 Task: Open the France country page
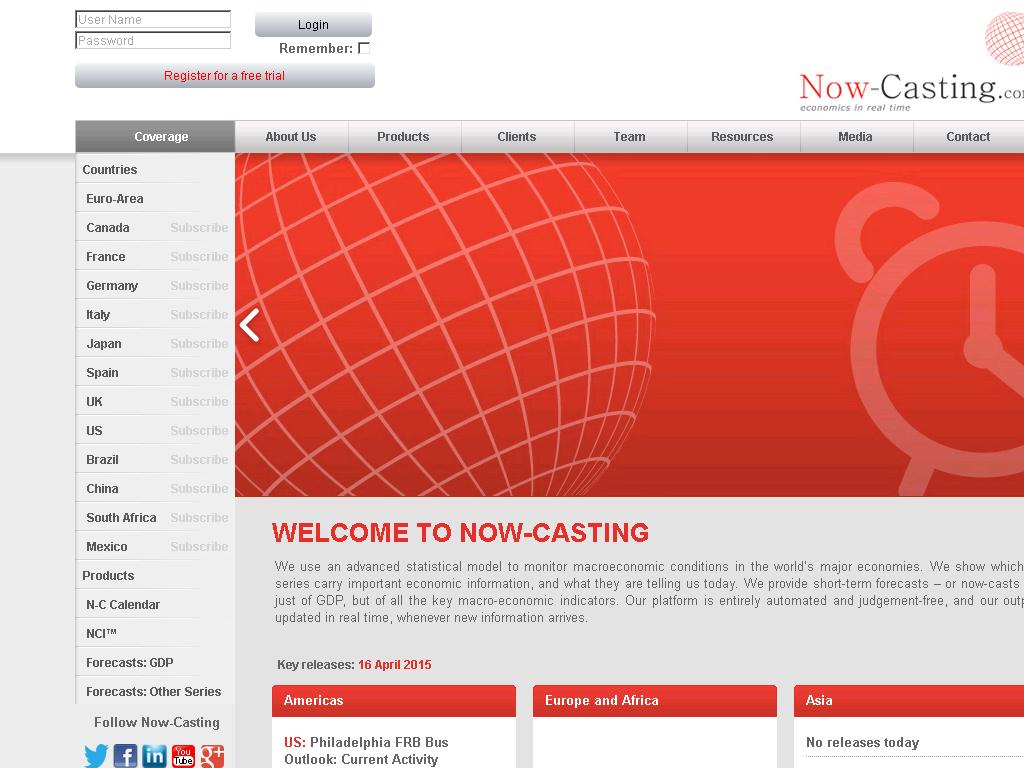106,257
